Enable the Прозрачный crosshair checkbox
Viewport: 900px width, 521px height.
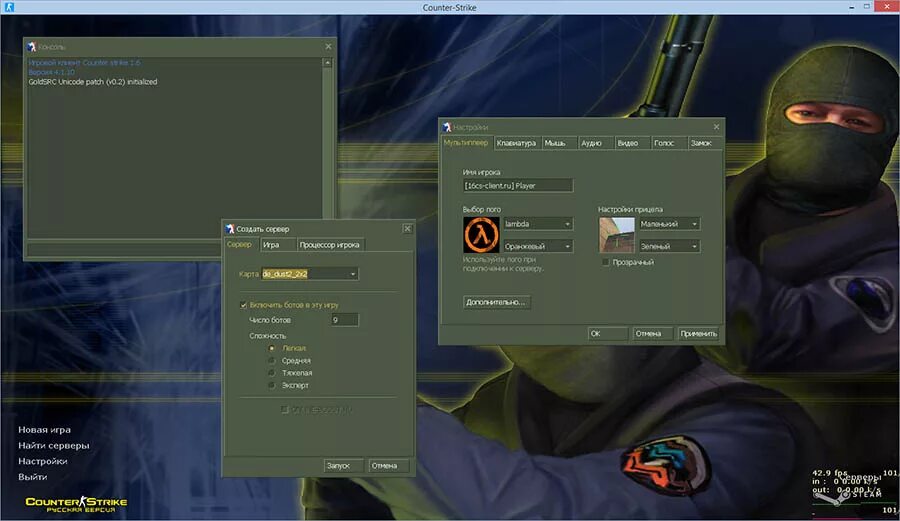pos(606,262)
